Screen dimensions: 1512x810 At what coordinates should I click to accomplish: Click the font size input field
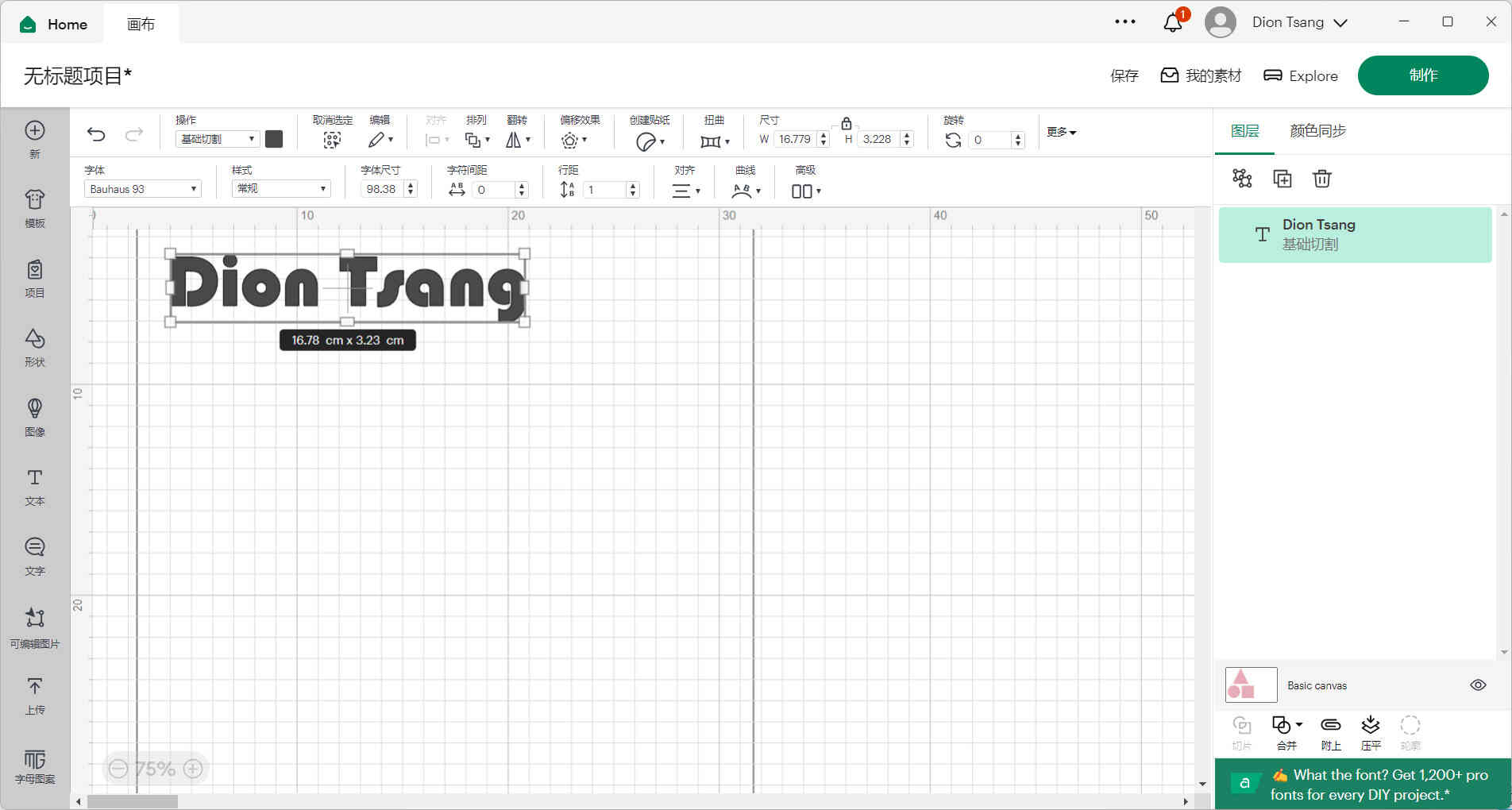tap(382, 189)
